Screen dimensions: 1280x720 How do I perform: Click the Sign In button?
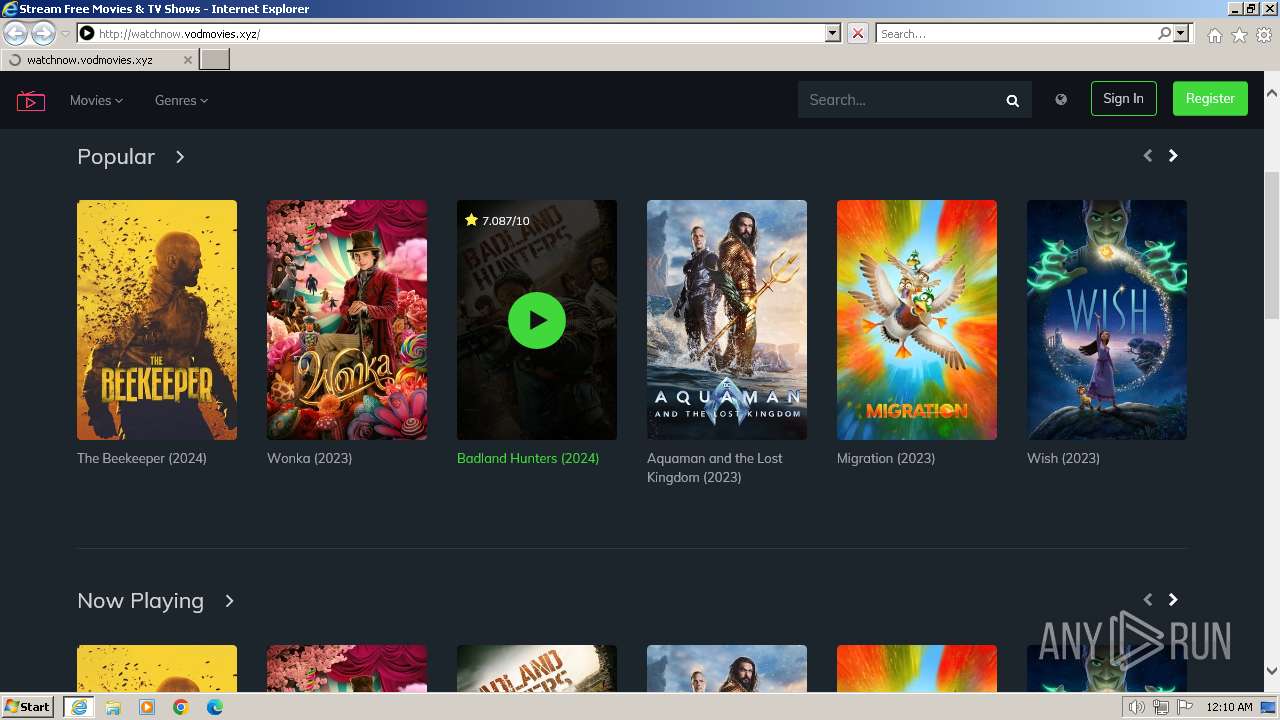click(1123, 98)
